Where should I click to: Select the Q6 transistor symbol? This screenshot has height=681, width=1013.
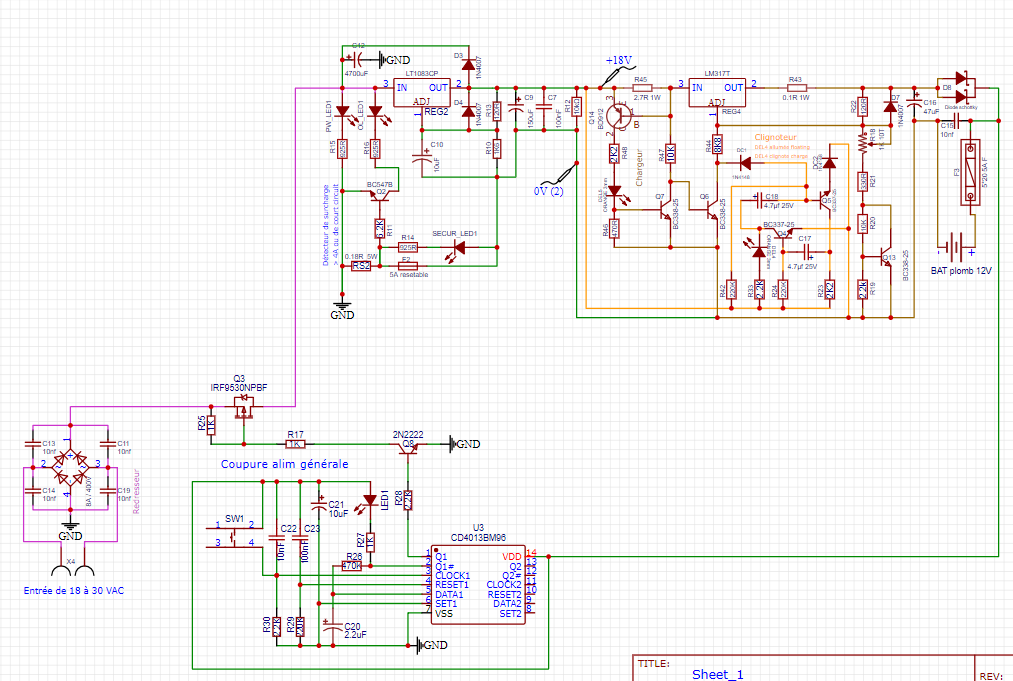(711, 212)
